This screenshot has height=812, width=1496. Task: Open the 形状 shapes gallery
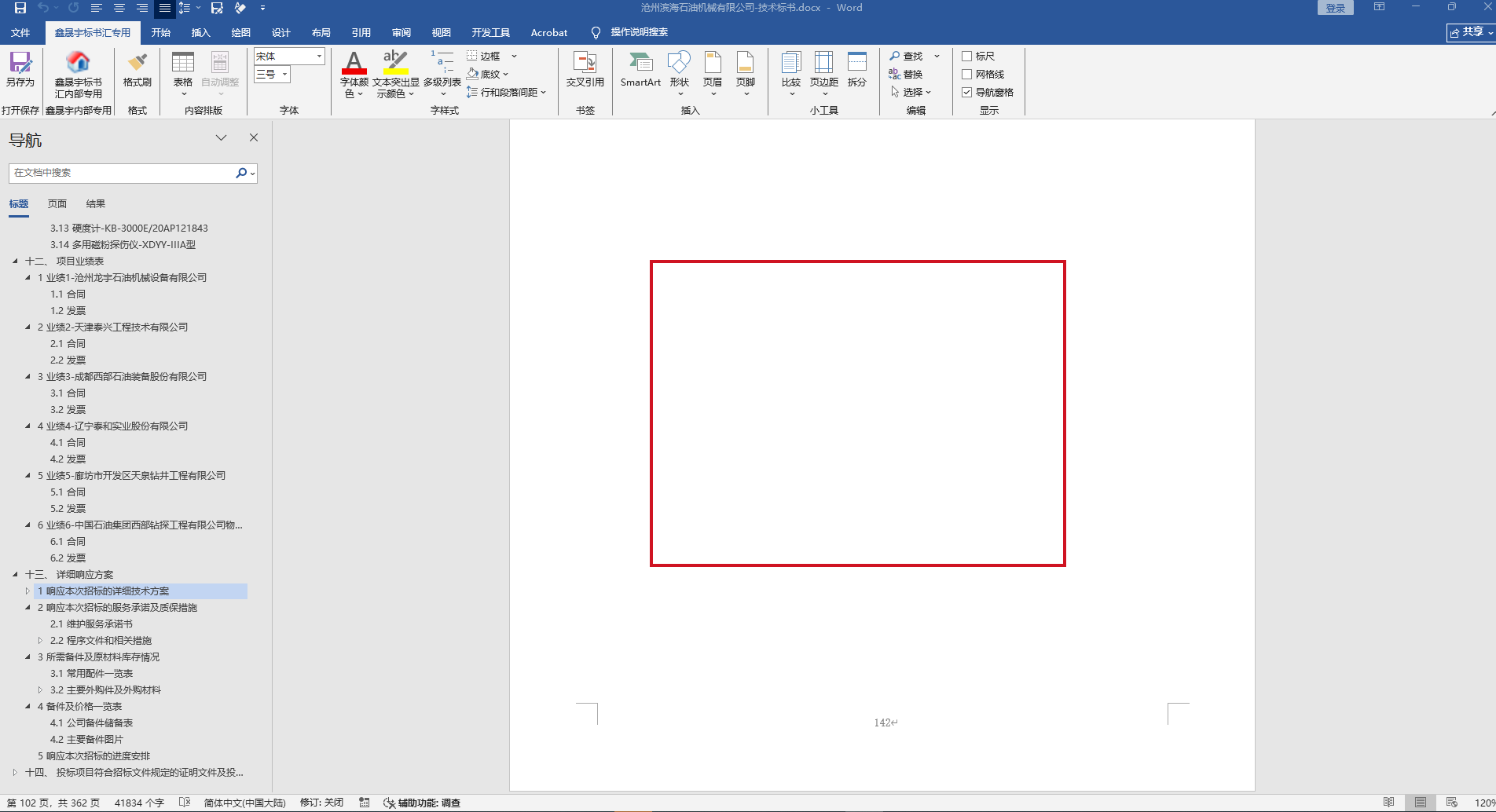(679, 75)
